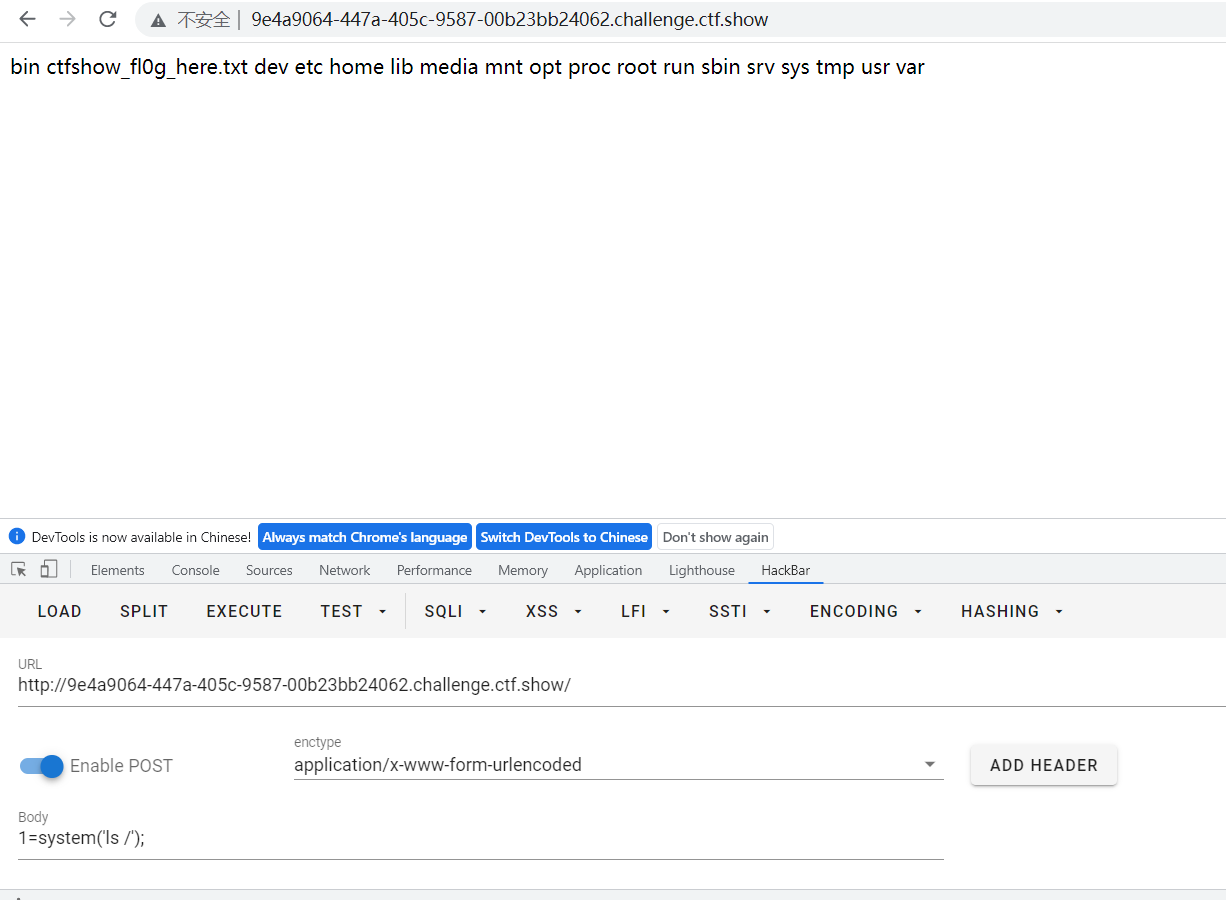Screen dimensions: 1226x900
Task: Toggle the device toolbar icon
Action: pos(49,569)
